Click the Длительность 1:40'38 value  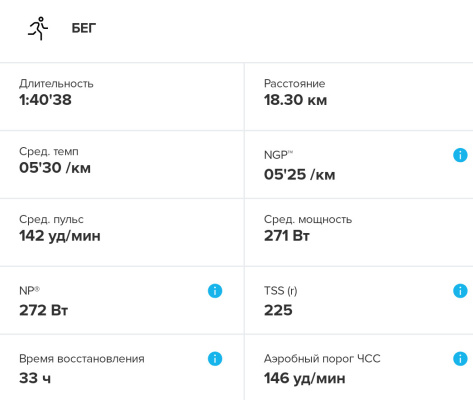[45, 100]
